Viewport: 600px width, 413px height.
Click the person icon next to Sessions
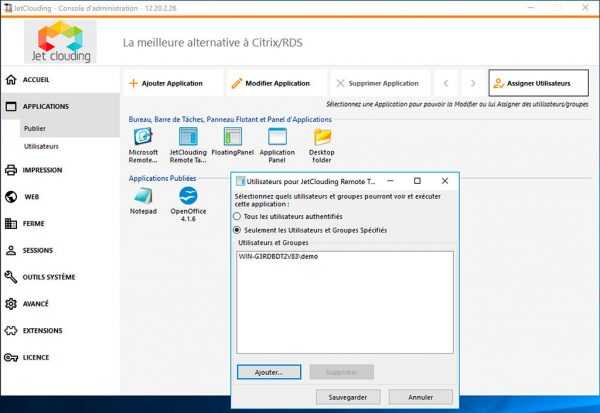pyautogui.click(x=11, y=250)
